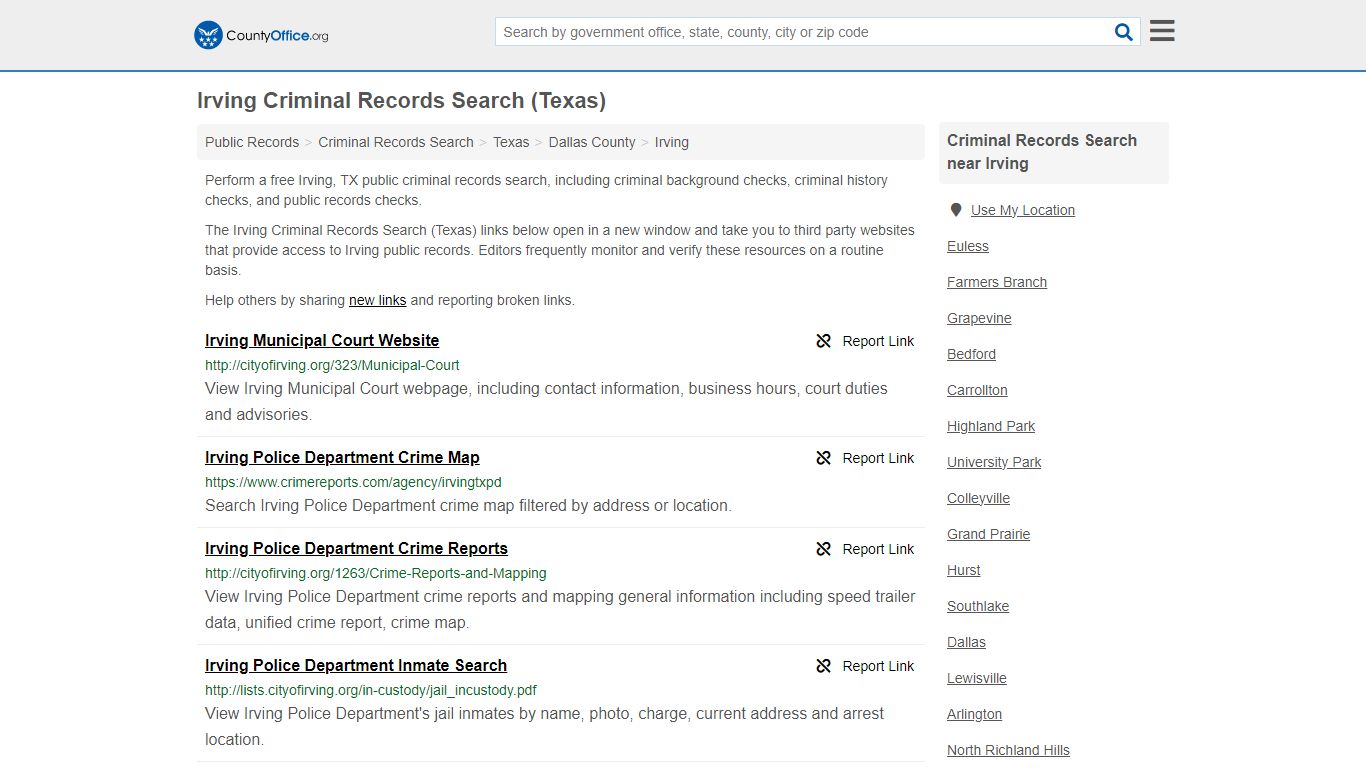Select Hurst from sidebar
The width and height of the screenshot is (1366, 768).
pyautogui.click(x=964, y=570)
